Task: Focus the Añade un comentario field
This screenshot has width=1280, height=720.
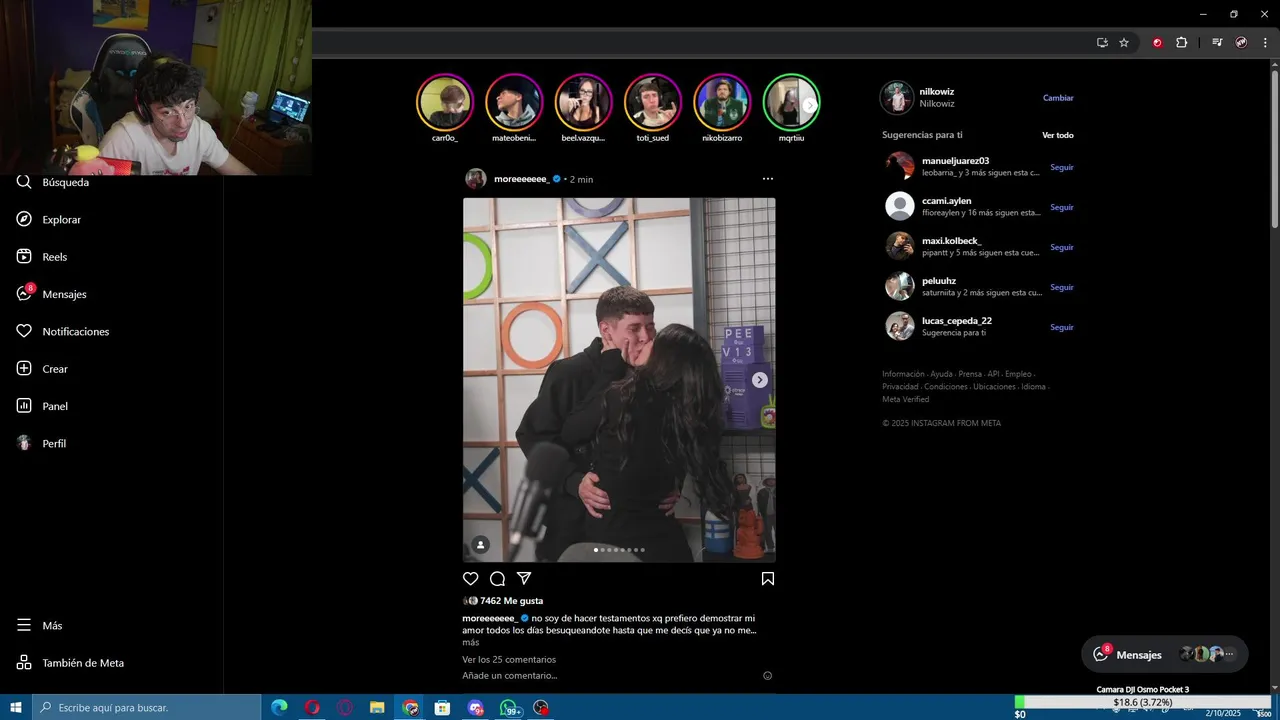Action: click(x=608, y=676)
